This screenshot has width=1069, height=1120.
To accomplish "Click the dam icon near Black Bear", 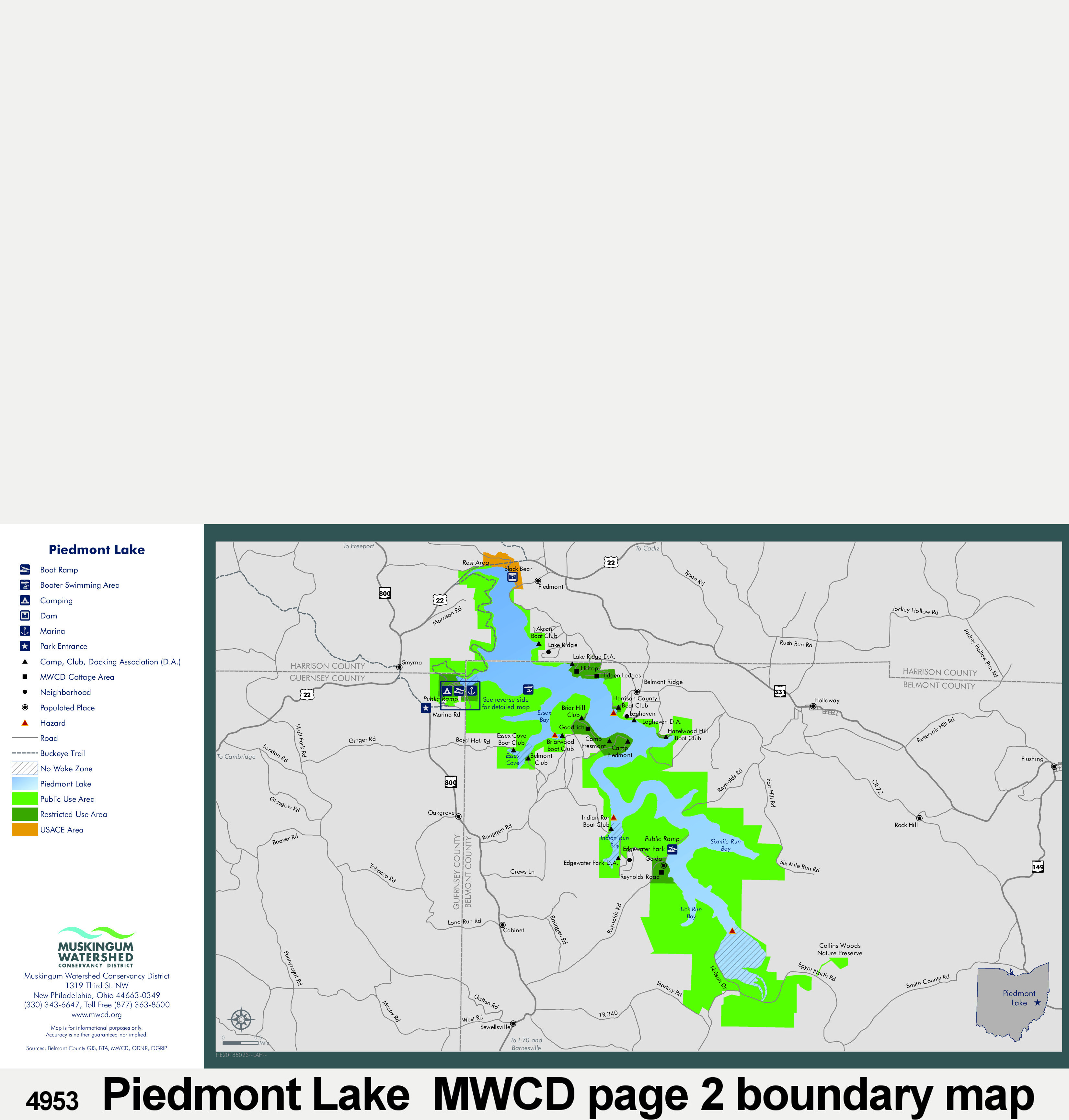I will click(x=512, y=577).
